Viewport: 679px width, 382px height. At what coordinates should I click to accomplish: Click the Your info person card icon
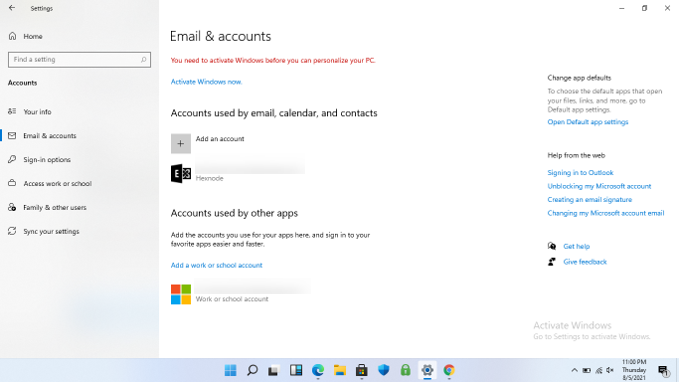12,111
